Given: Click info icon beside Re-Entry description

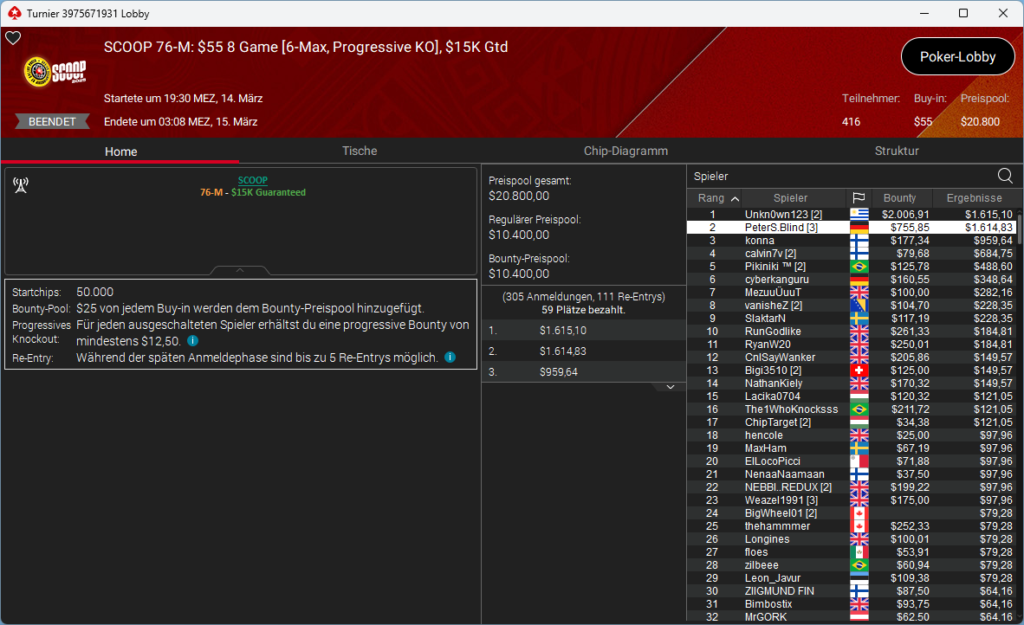Looking at the screenshot, I should [x=450, y=357].
